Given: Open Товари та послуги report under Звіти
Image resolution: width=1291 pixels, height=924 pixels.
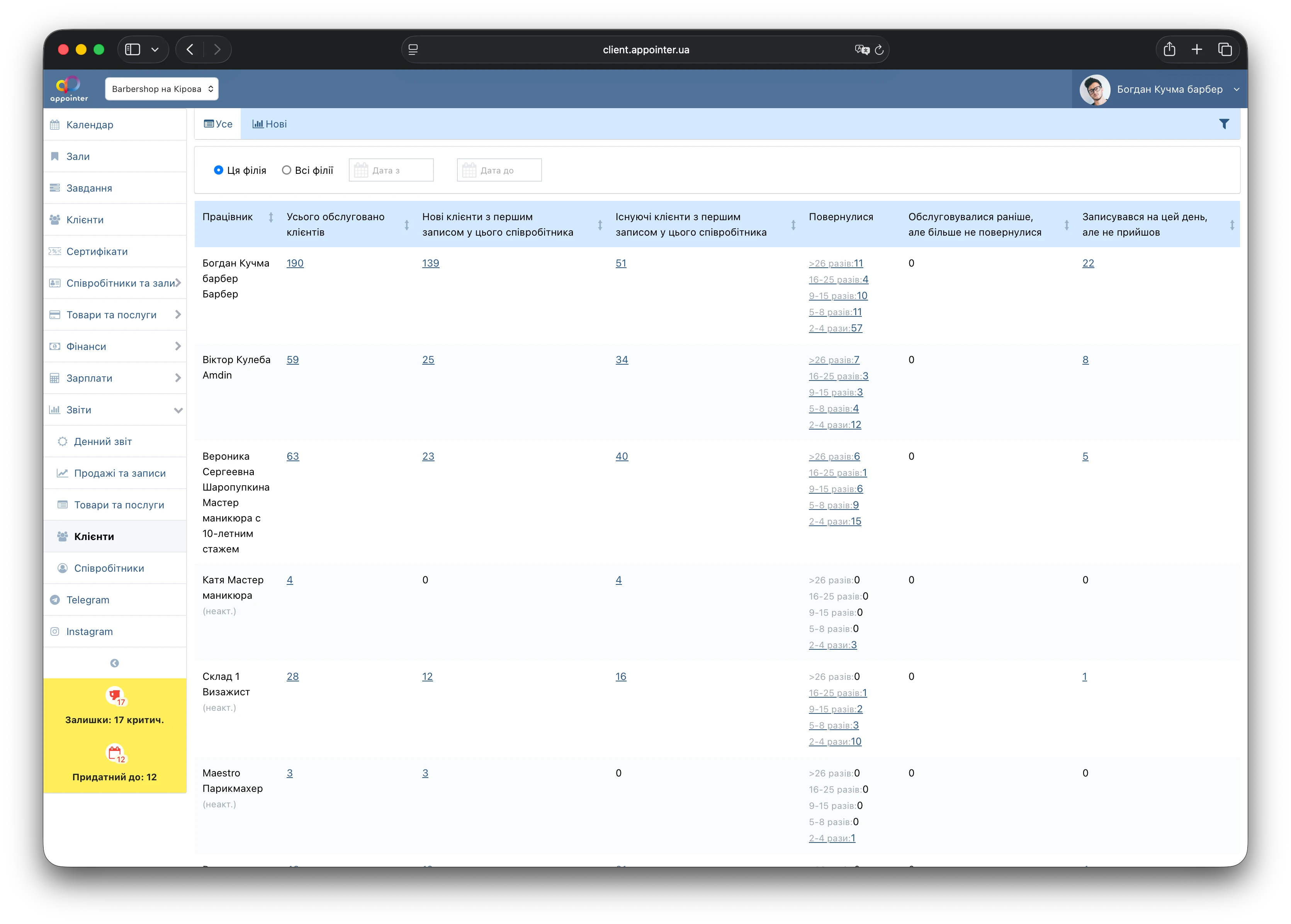Looking at the screenshot, I should pos(114,504).
